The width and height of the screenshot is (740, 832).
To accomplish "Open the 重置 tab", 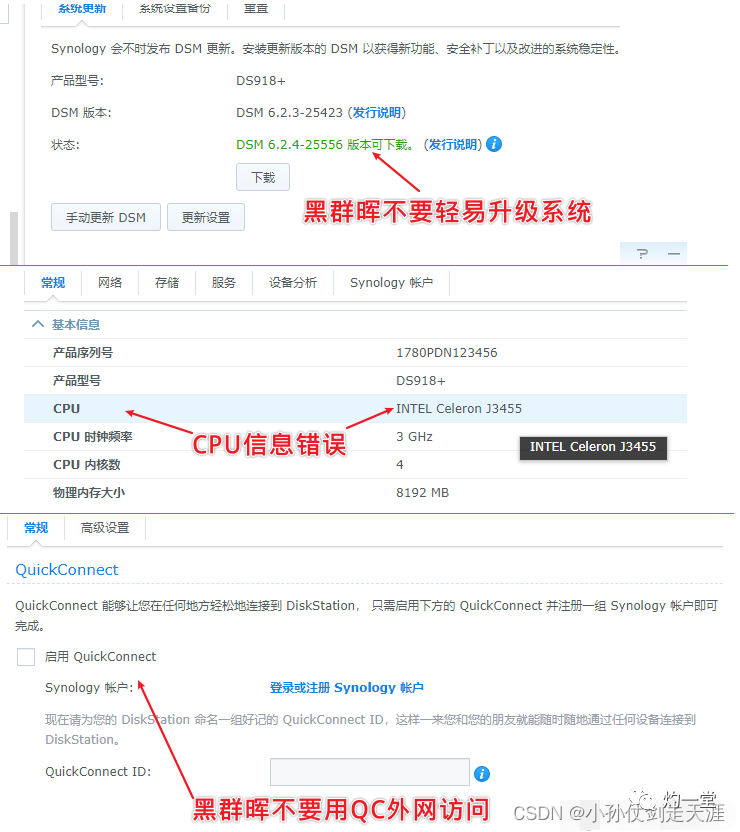I will (x=256, y=8).
